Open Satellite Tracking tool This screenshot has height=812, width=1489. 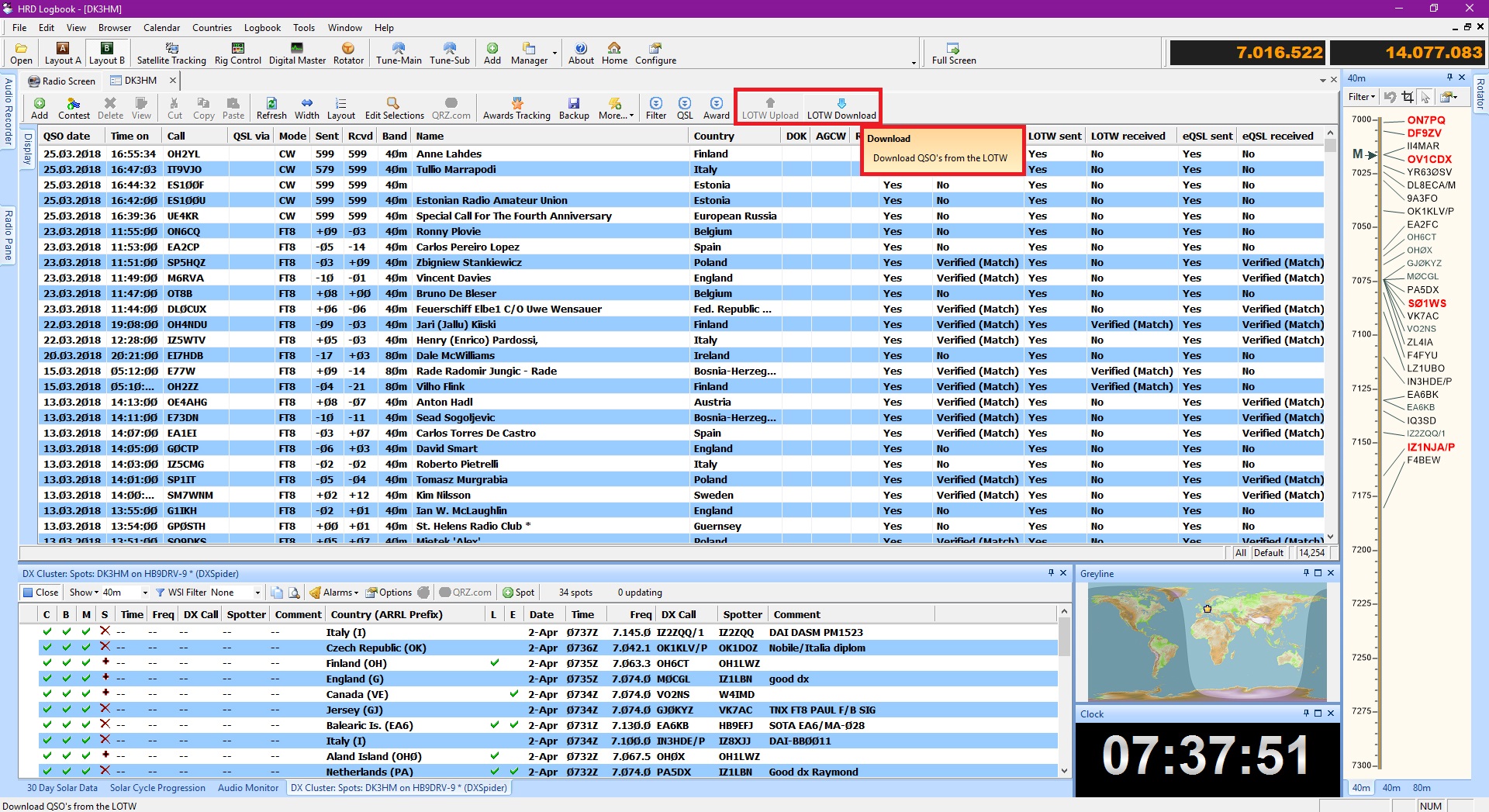(x=171, y=53)
